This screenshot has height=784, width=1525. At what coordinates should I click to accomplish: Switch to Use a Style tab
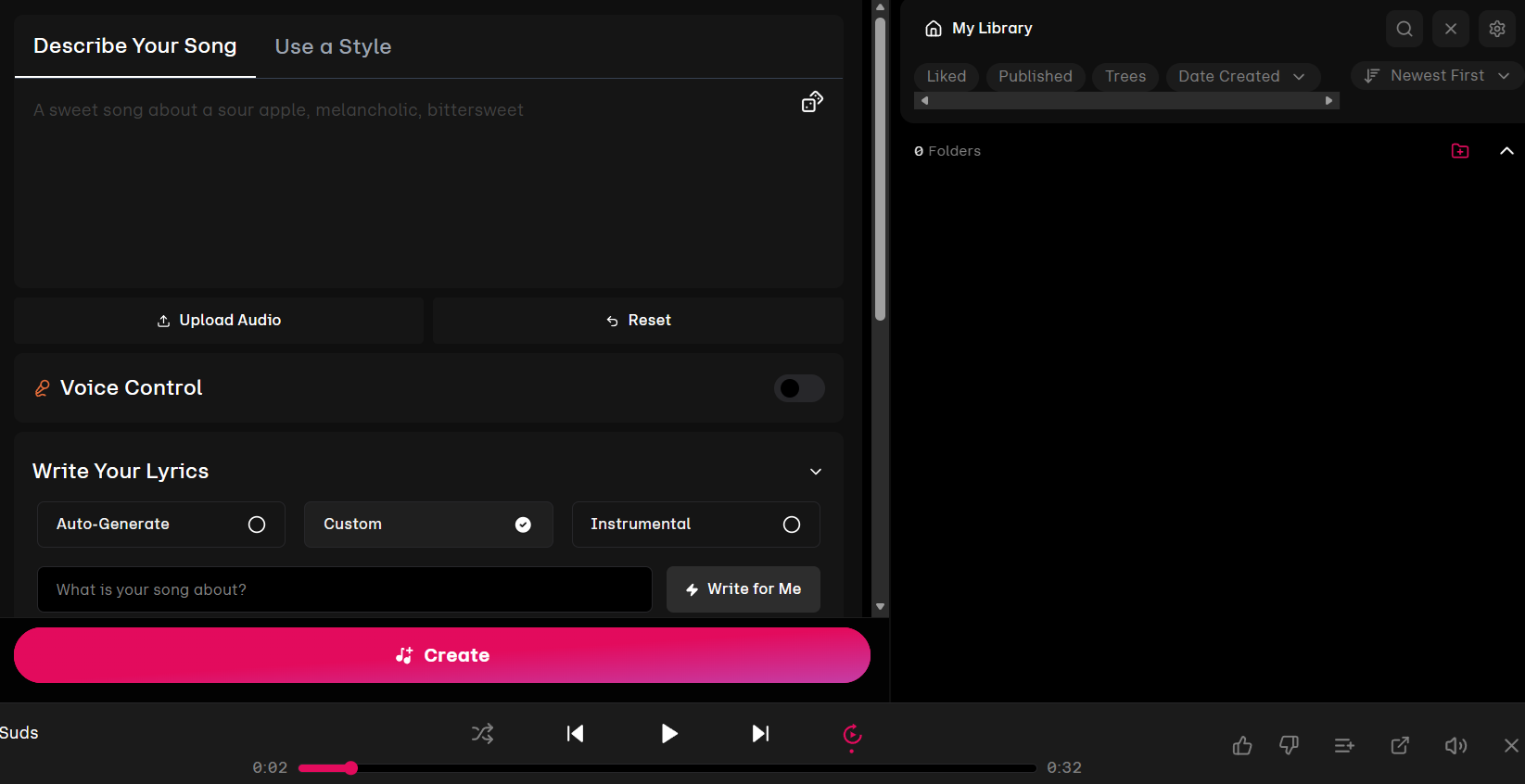tap(333, 46)
